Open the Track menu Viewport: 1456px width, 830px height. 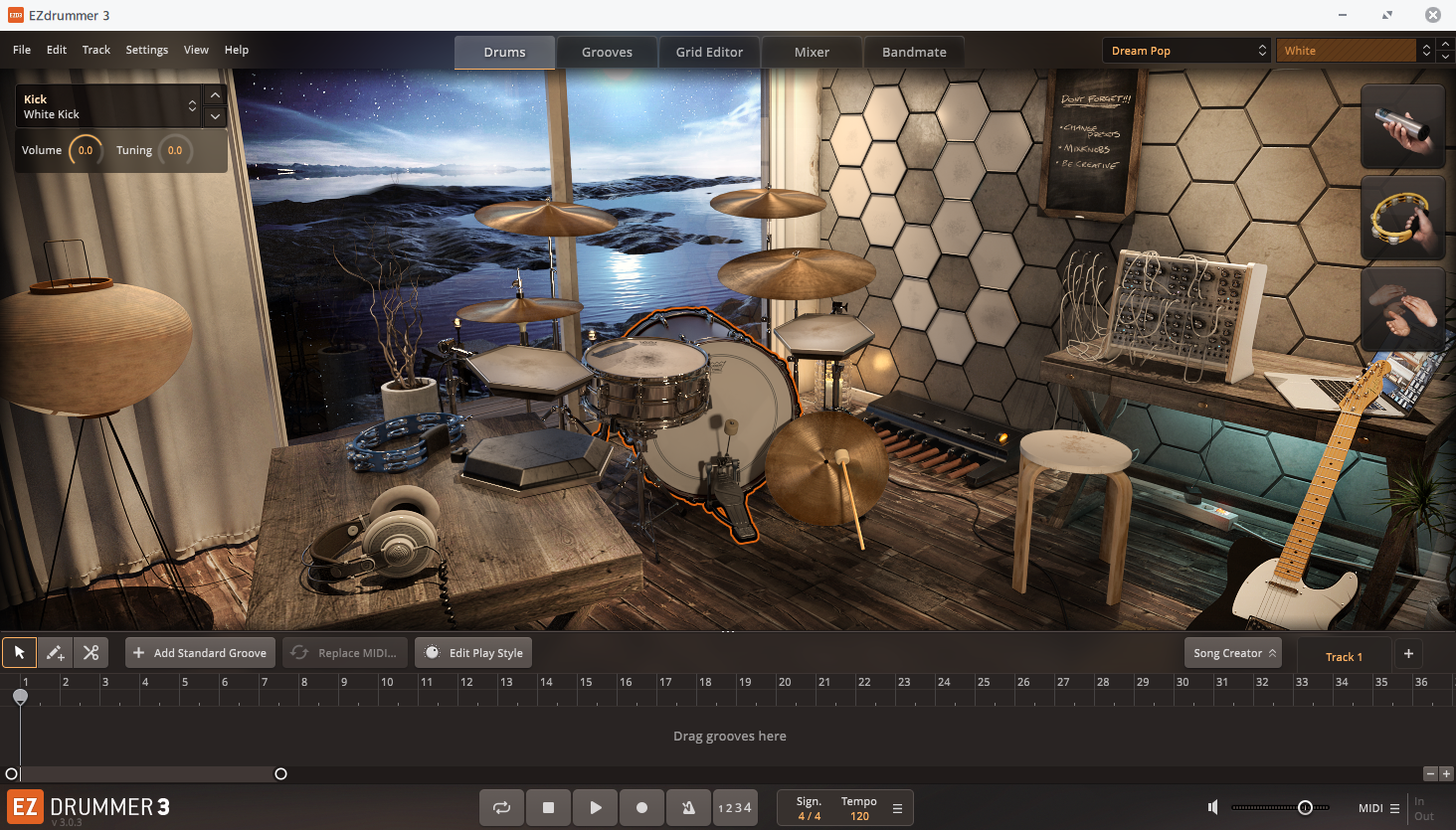96,50
